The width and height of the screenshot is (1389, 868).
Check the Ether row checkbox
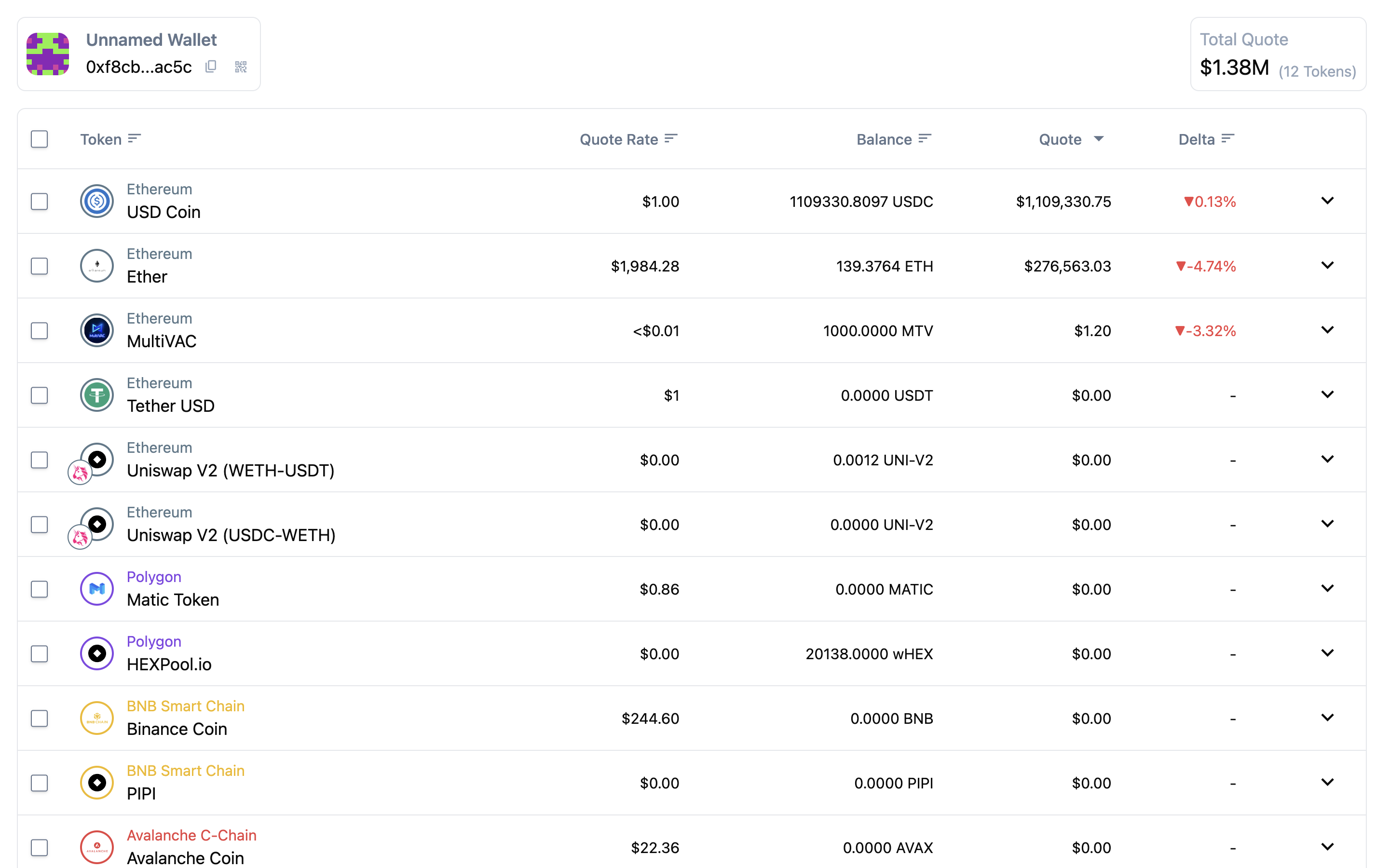(39, 266)
